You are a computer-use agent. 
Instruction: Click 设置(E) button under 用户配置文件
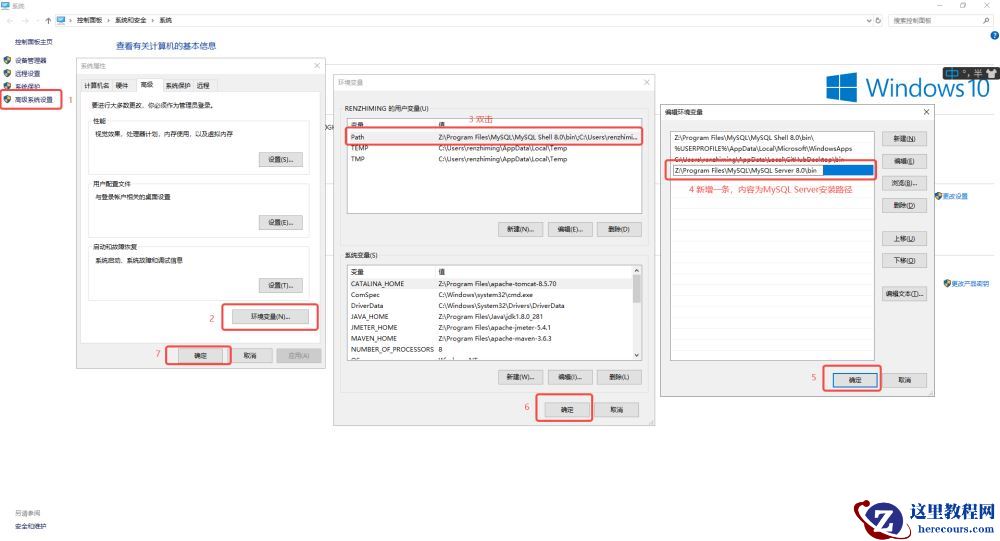281,222
